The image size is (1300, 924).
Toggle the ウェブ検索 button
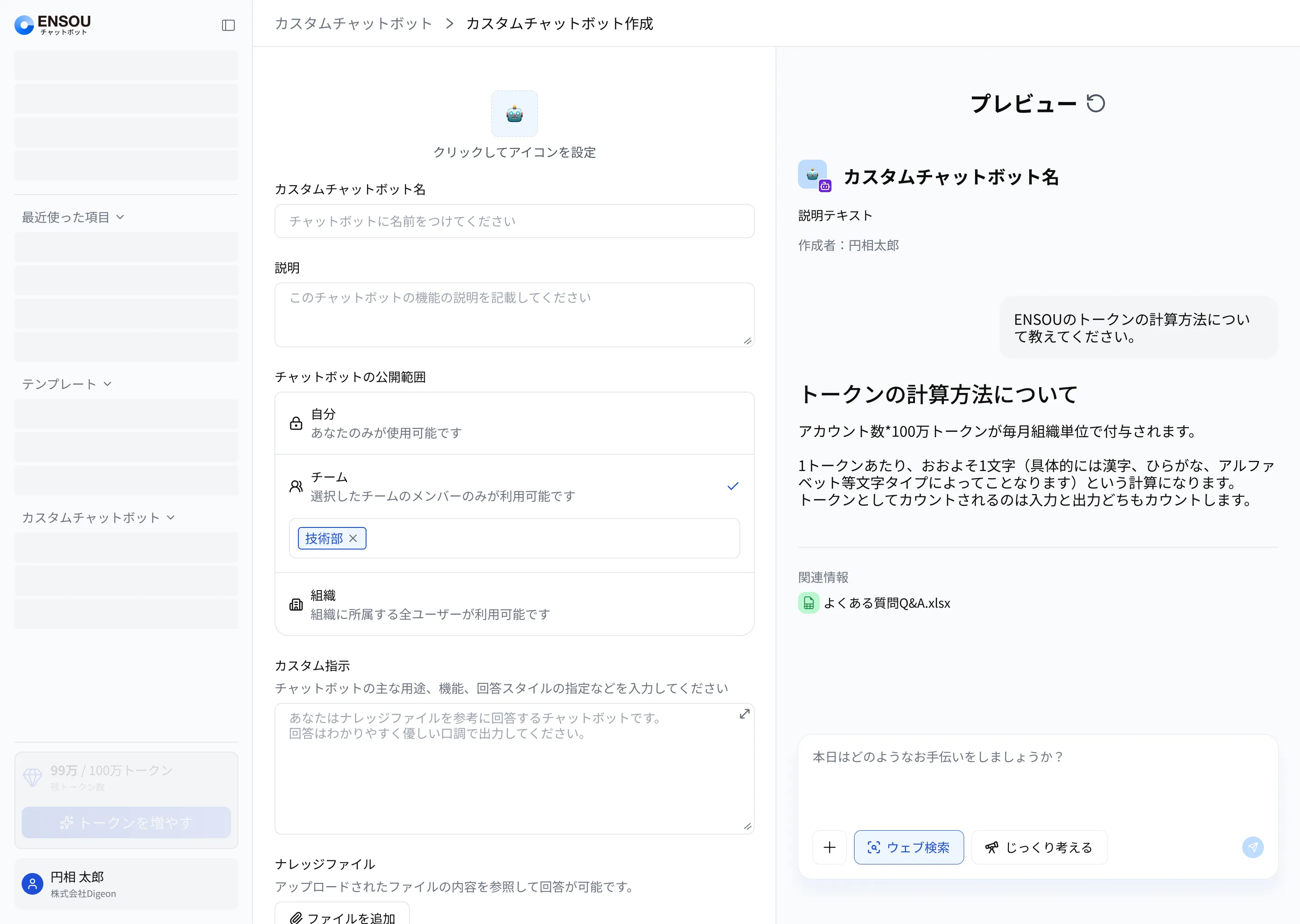point(908,847)
